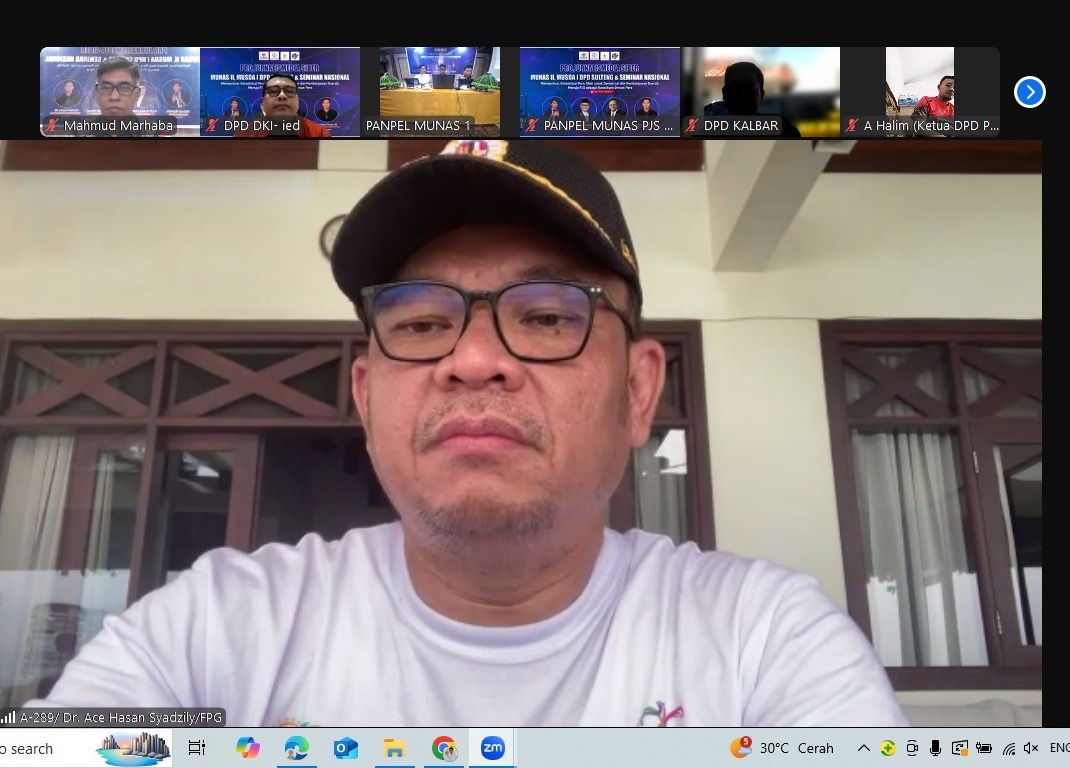Open File Explorer from taskbar
This screenshot has height=768, width=1070.
(x=394, y=748)
